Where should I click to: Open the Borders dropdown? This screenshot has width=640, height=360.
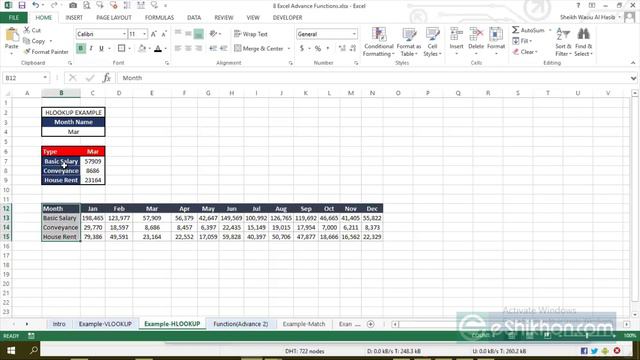coord(129,49)
